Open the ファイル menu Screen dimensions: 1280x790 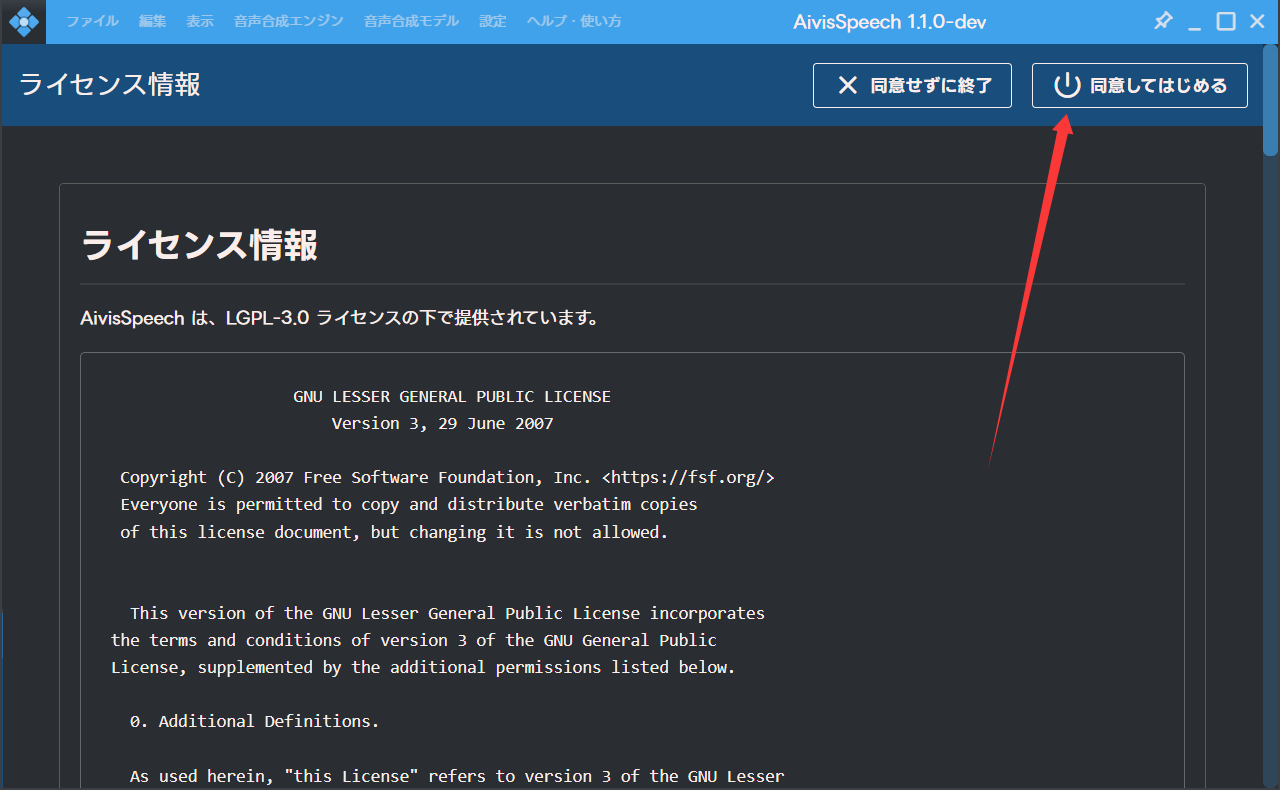[x=92, y=21]
